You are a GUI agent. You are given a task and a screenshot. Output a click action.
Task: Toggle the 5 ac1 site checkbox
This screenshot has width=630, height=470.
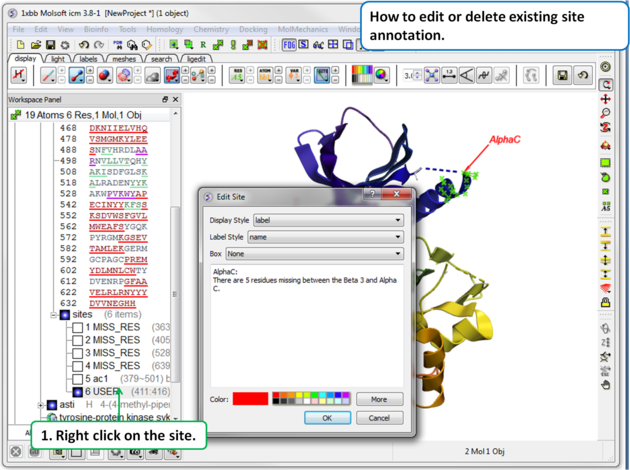[78, 379]
